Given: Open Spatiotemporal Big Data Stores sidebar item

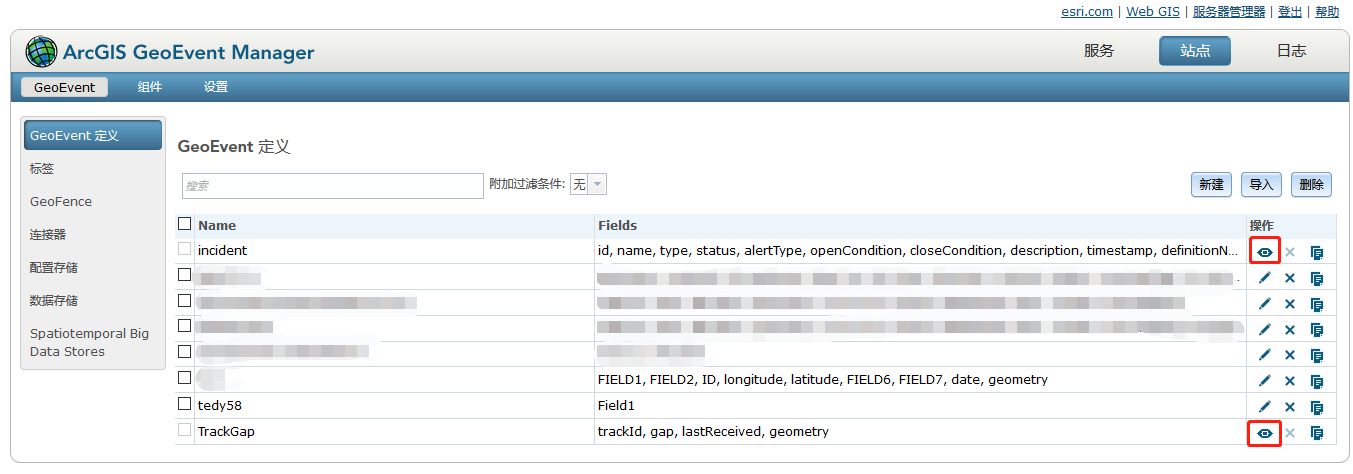Looking at the screenshot, I should click(x=92, y=342).
